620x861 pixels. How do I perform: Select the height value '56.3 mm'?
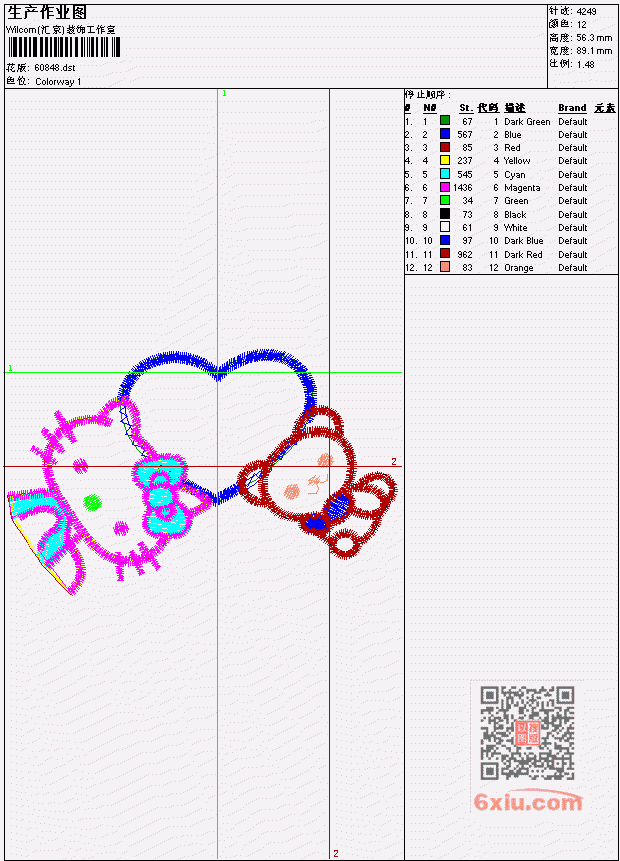[594, 38]
